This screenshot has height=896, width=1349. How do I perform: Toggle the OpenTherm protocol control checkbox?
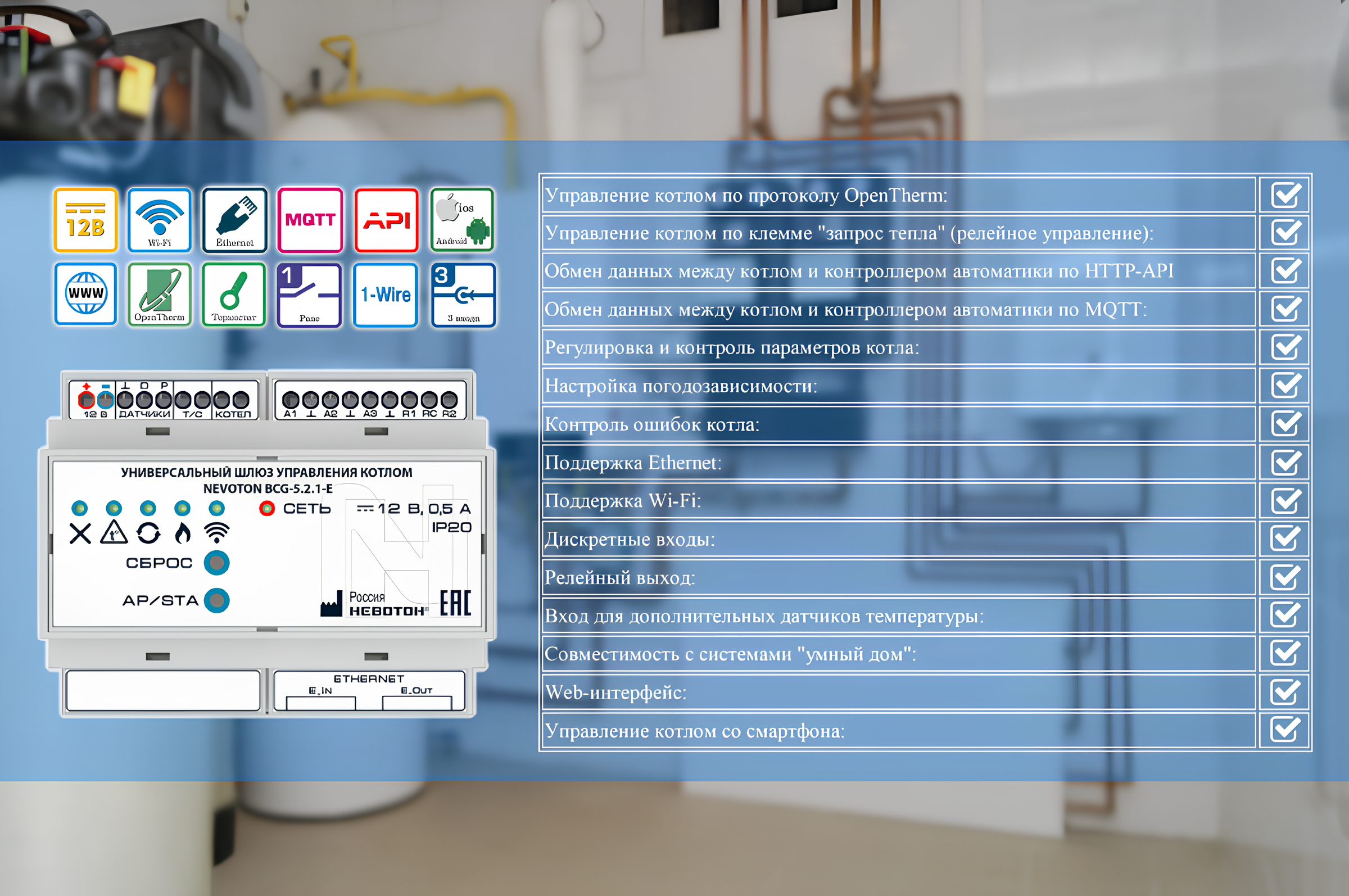(1286, 195)
